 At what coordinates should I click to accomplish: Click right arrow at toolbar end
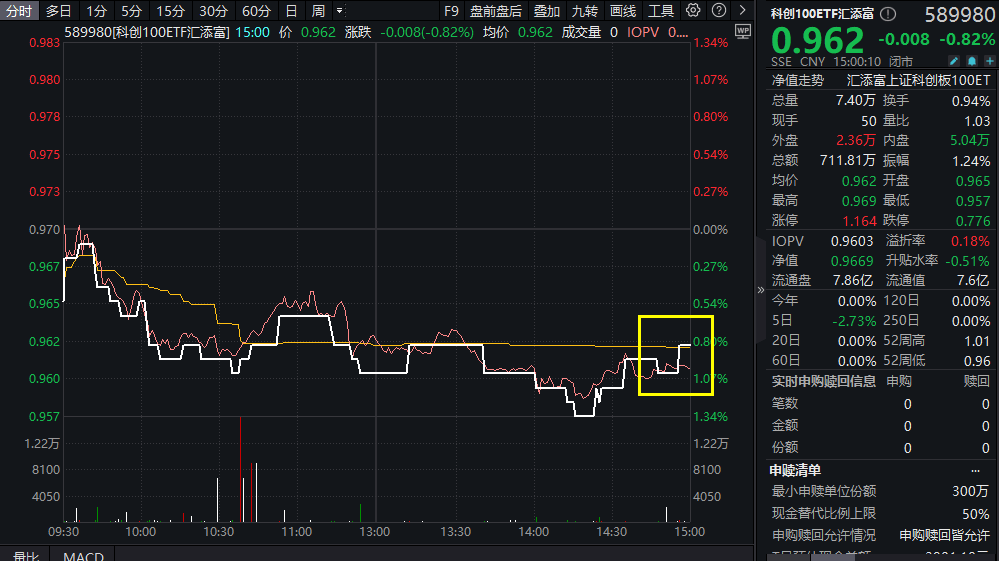(741, 11)
